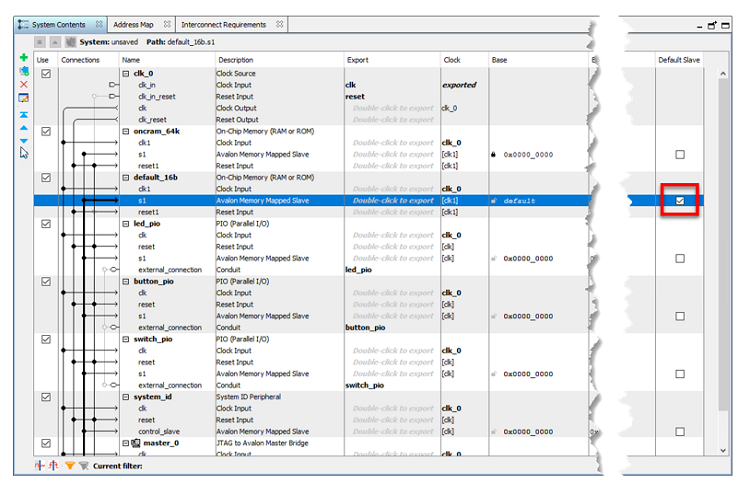This screenshot has height=495, width=750.
Task: Switch to the System Contents tab
Action: click(x=59, y=24)
